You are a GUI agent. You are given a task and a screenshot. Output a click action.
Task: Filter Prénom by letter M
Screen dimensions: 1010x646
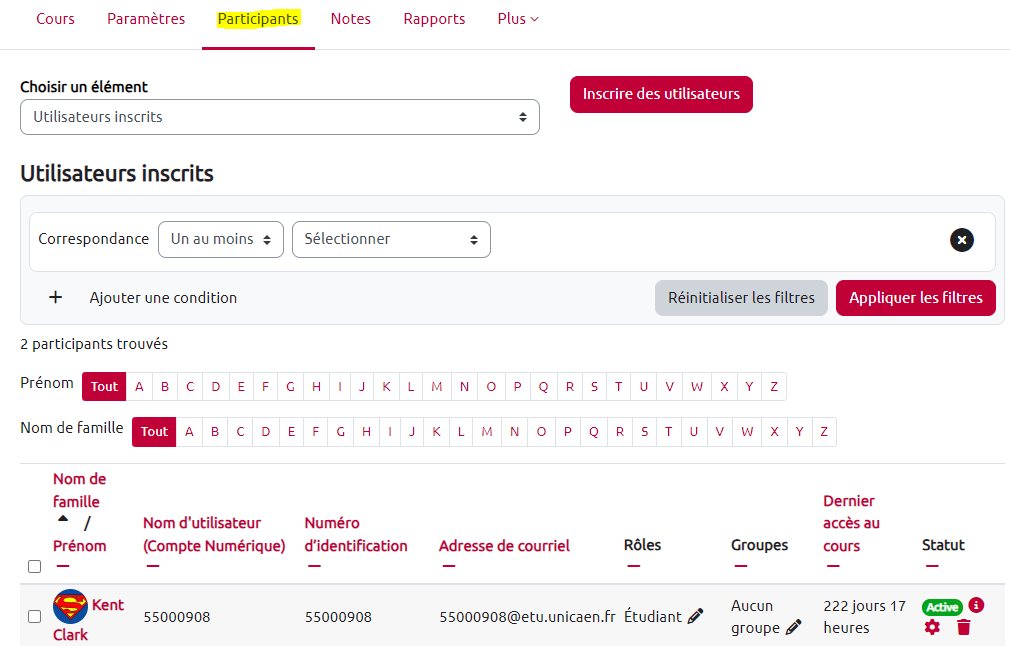437,387
